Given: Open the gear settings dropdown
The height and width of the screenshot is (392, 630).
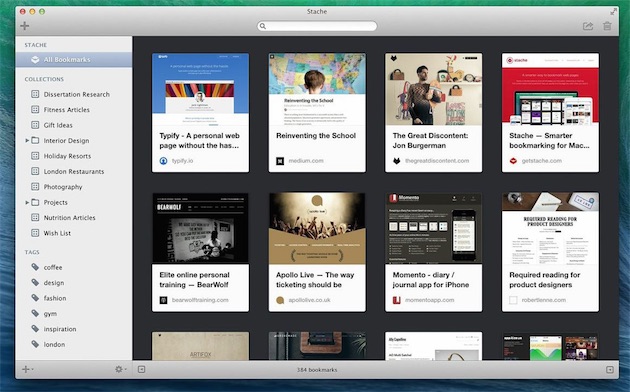Looking at the screenshot, I should point(121,369).
